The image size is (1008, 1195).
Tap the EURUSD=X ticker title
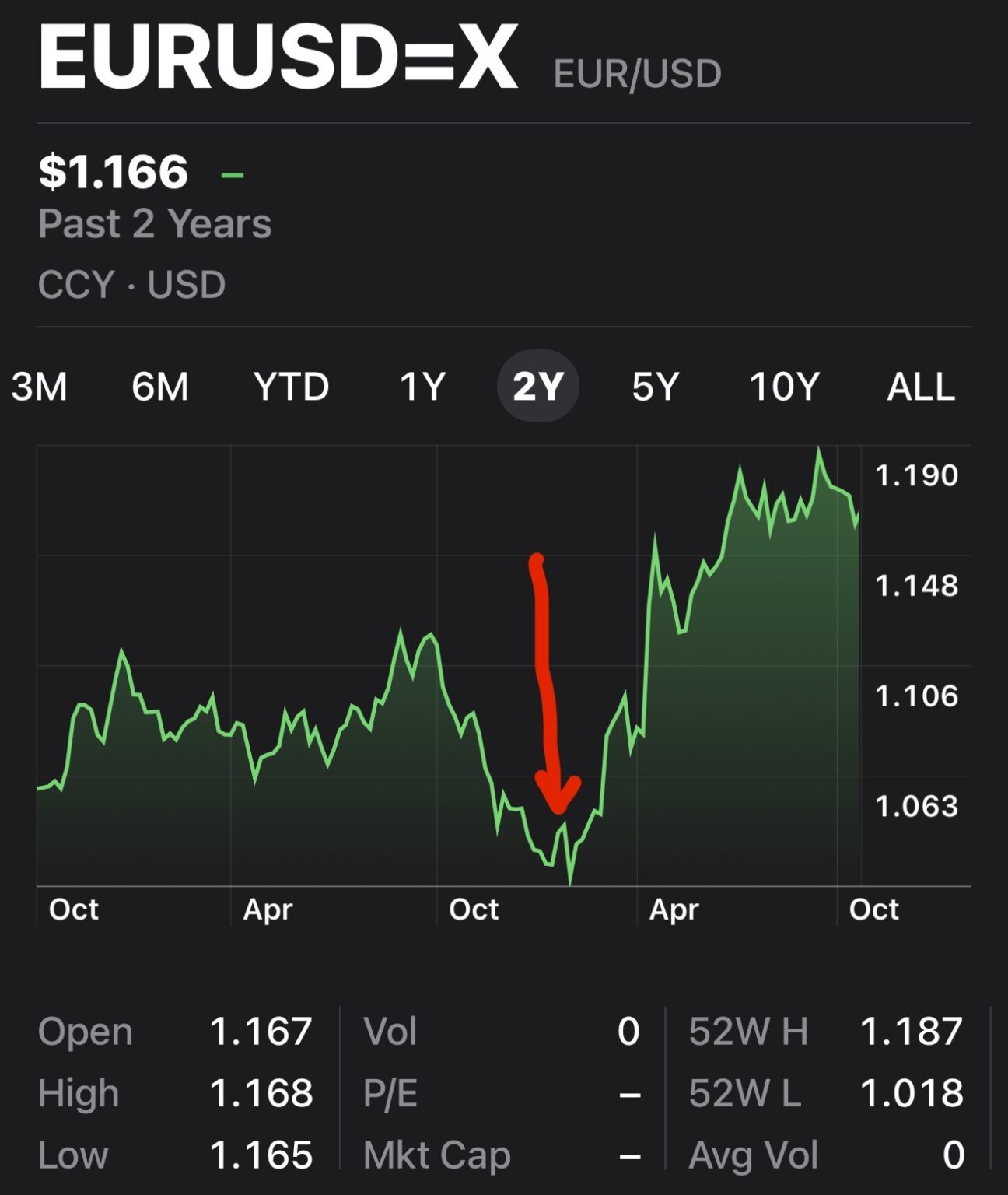(x=278, y=58)
